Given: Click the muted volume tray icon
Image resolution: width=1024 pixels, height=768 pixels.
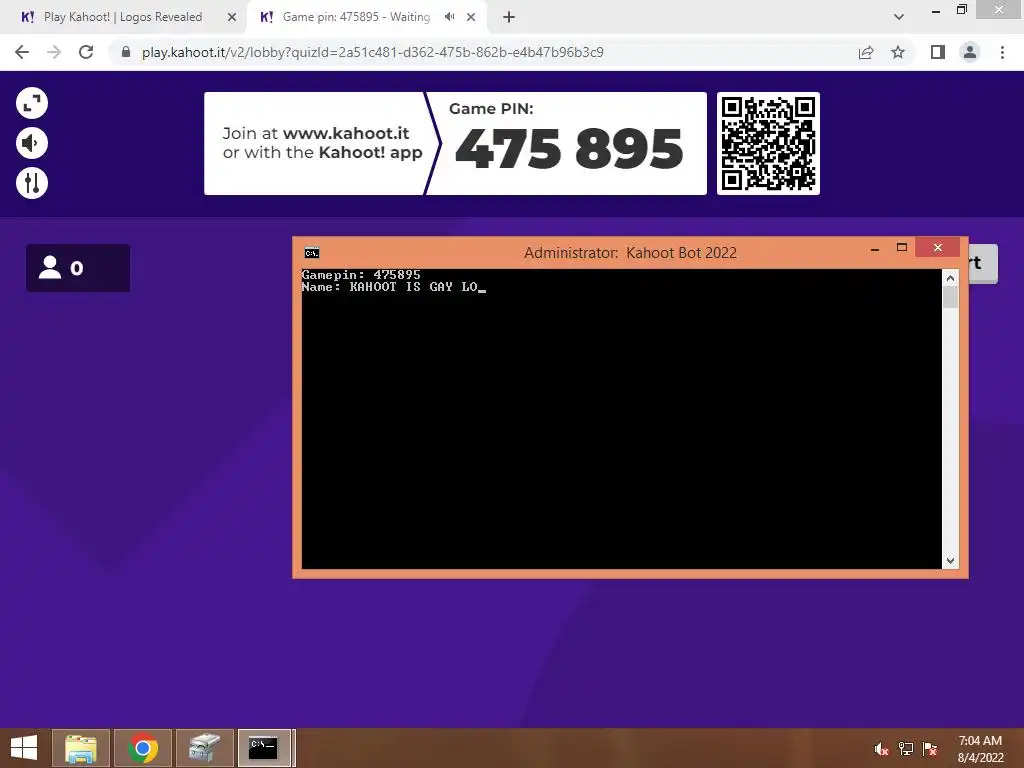Looking at the screenshot, I should point(882,749).
